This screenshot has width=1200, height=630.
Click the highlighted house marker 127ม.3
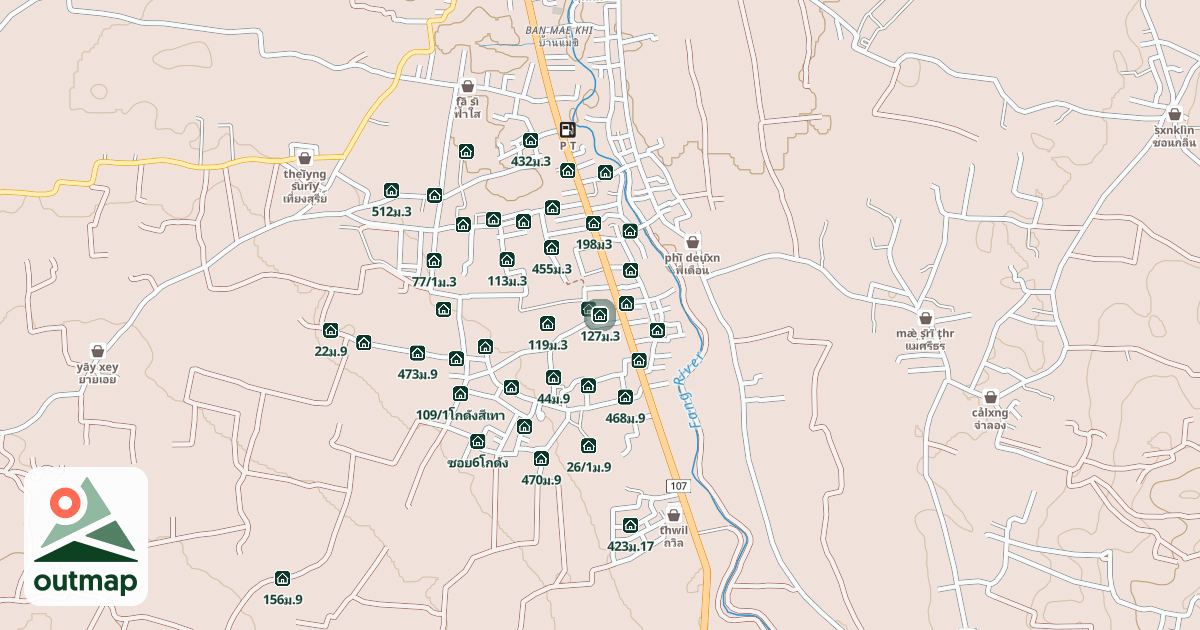tap(600, 315)
